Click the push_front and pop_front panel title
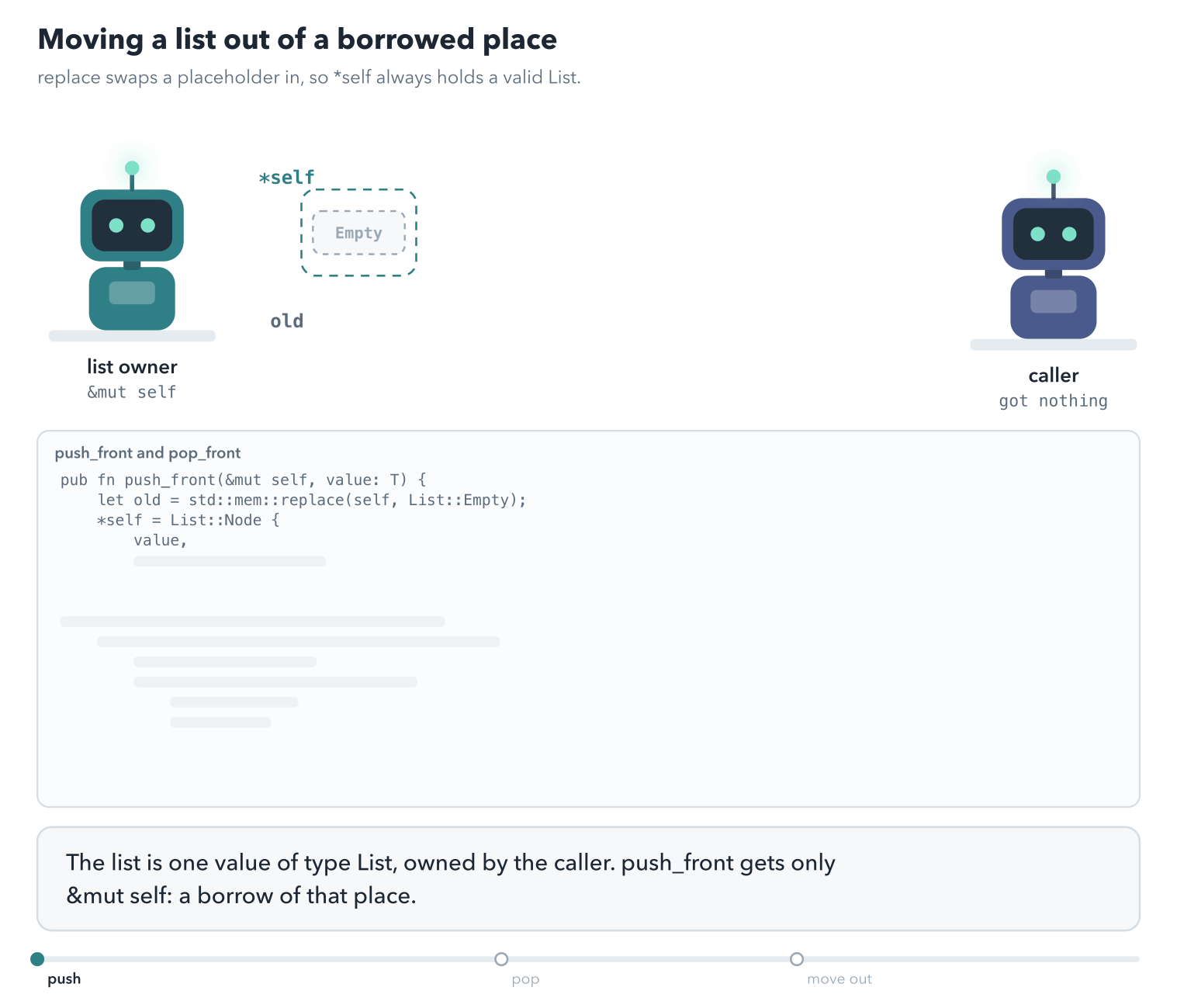Viewport: 1177px width, 1008px height. coord(147,453)
